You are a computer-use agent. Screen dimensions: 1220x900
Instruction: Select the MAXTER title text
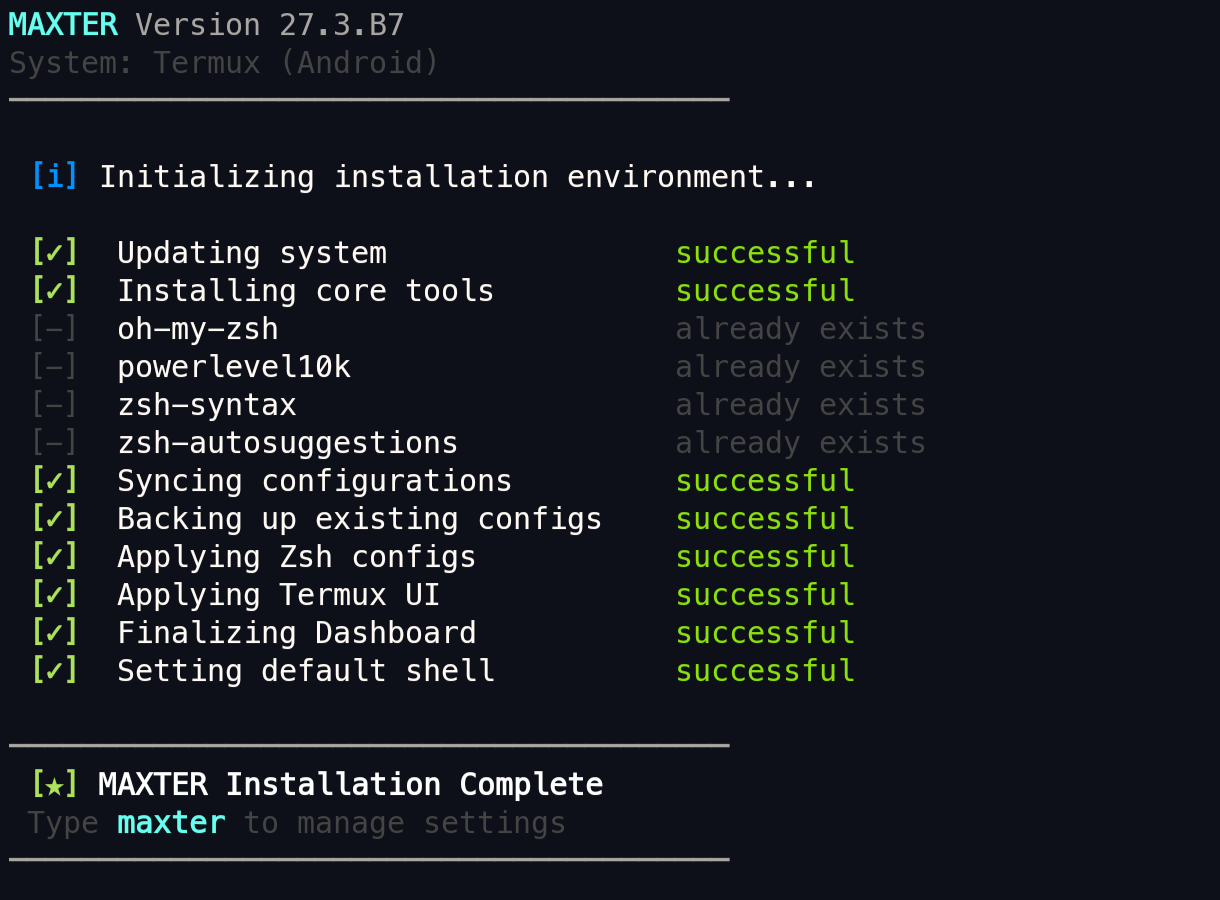[63, 25]
